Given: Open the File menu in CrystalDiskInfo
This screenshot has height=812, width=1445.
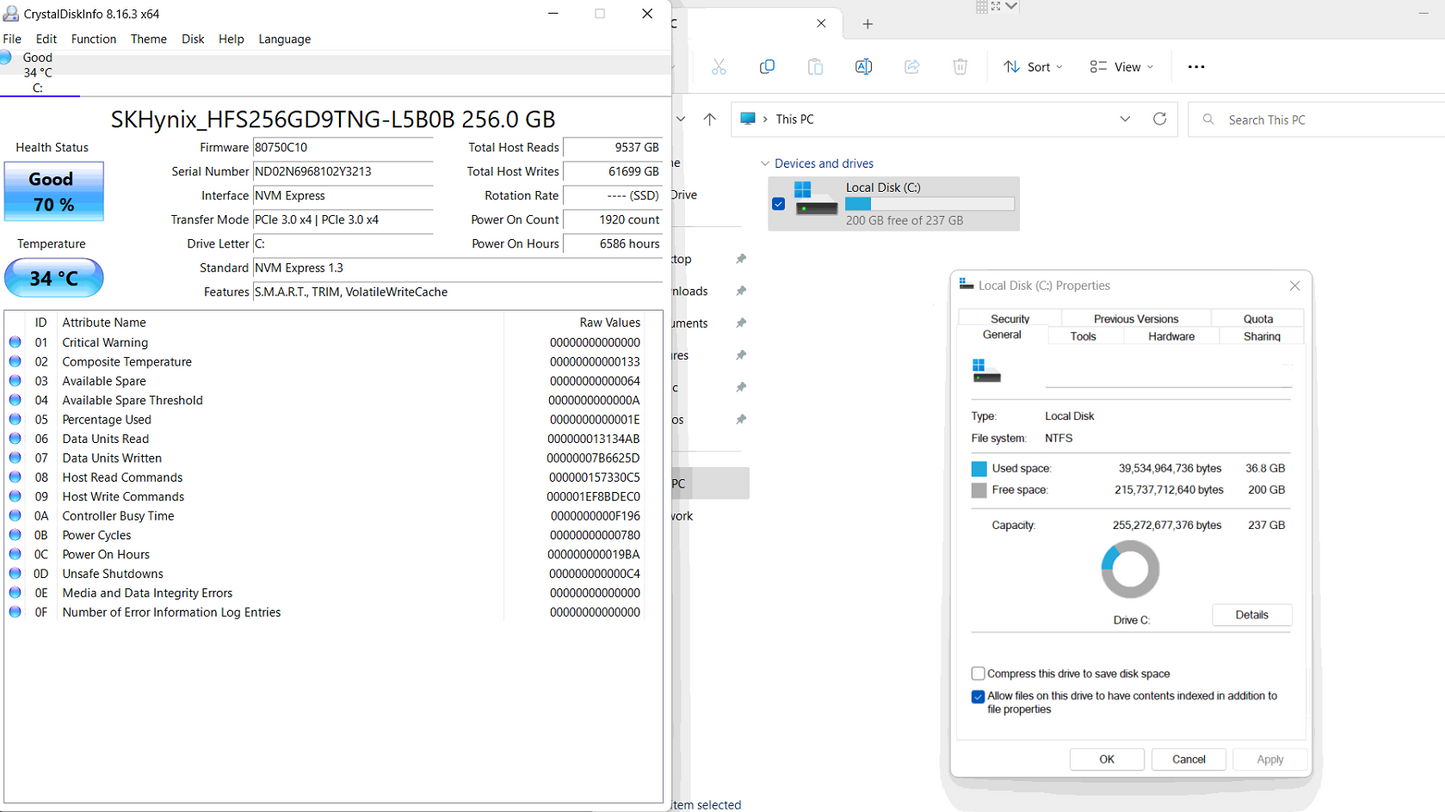Looking at the screenshot, I should [12, 39].
